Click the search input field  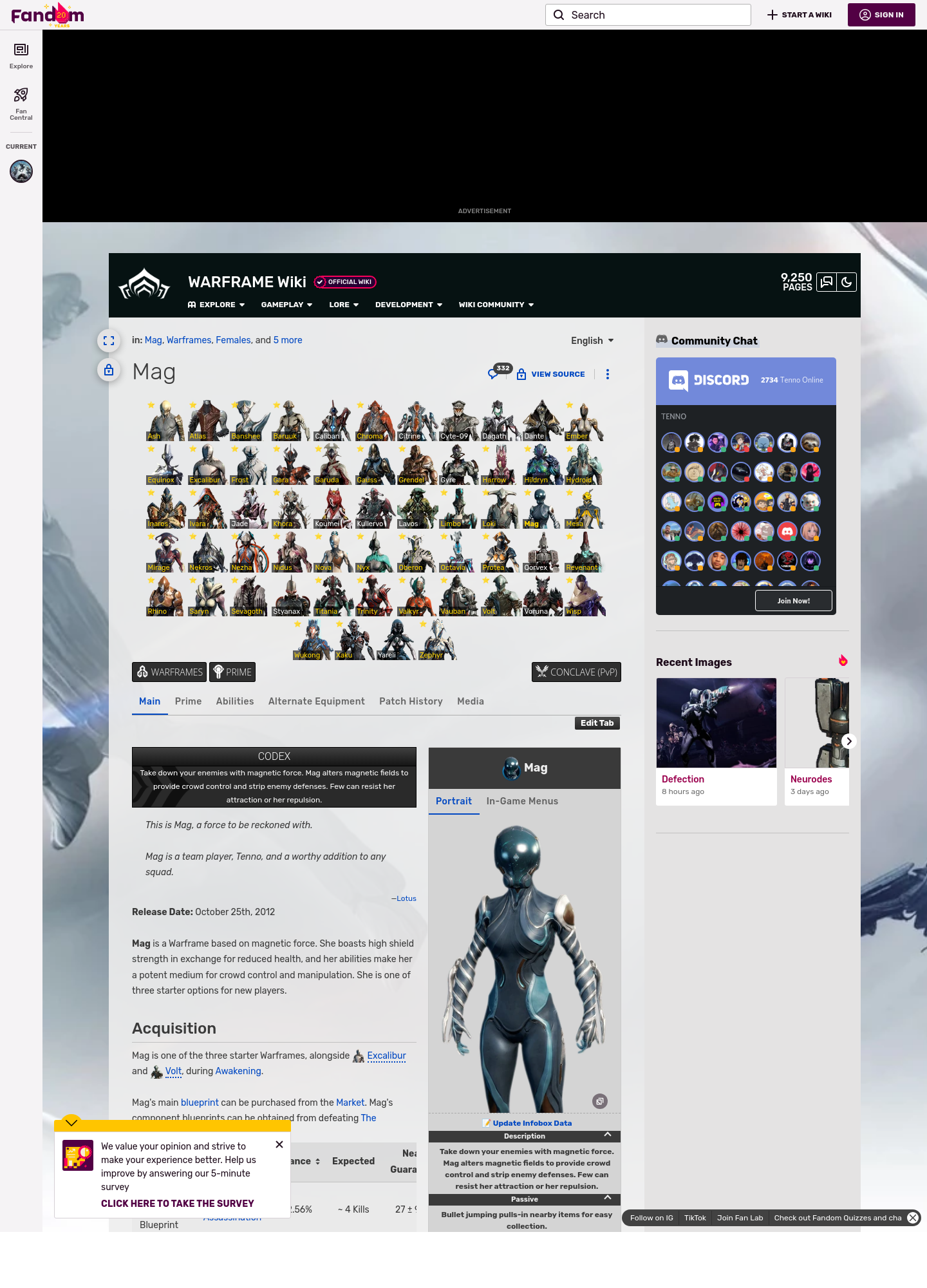click(x=648, y=15)
